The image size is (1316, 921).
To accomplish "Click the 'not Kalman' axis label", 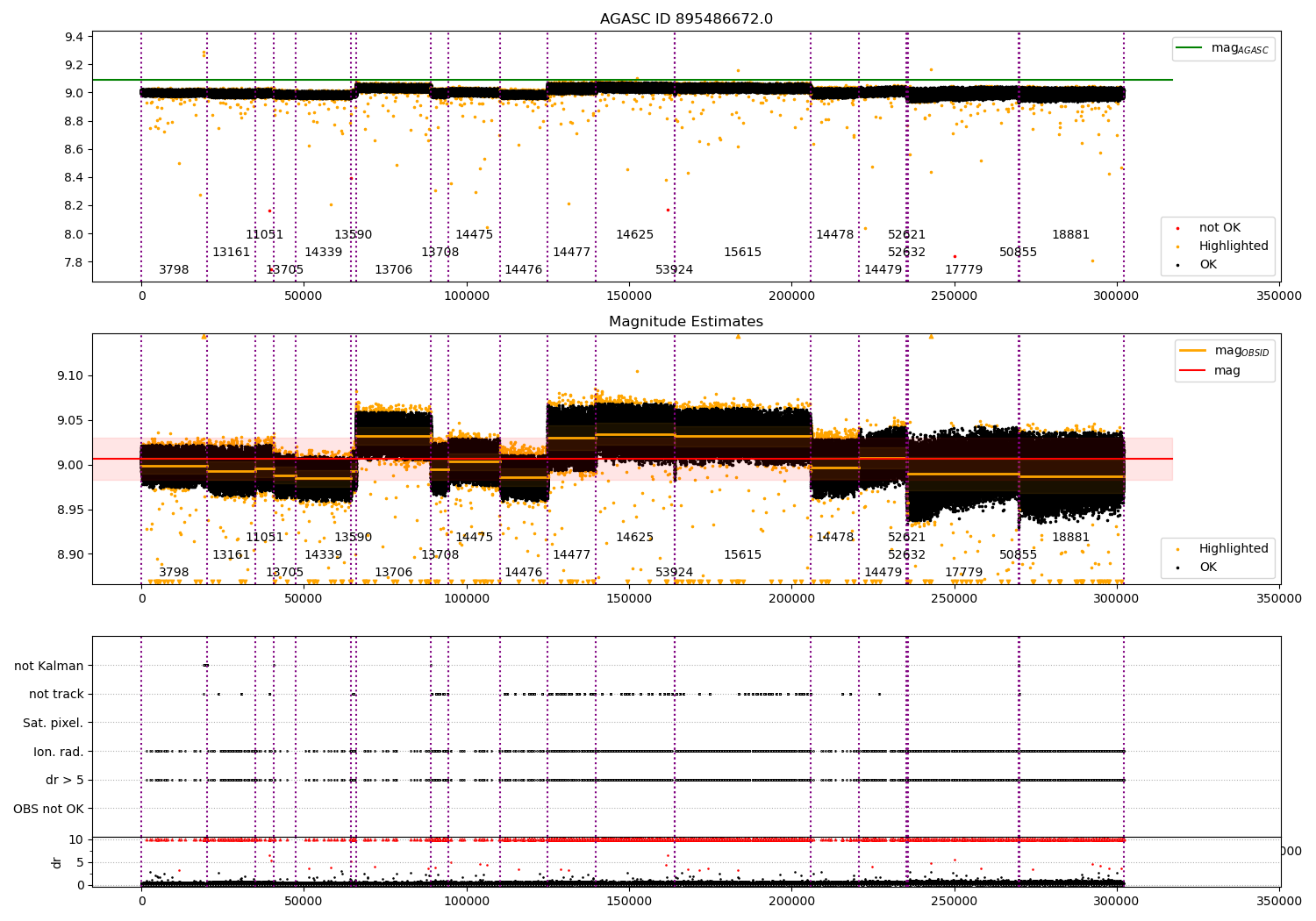I will [x=49, y=666].
